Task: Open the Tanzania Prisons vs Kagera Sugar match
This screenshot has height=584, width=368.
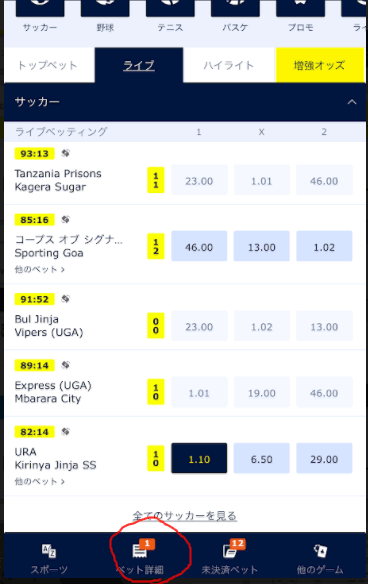Action: [x=58, y=180]
